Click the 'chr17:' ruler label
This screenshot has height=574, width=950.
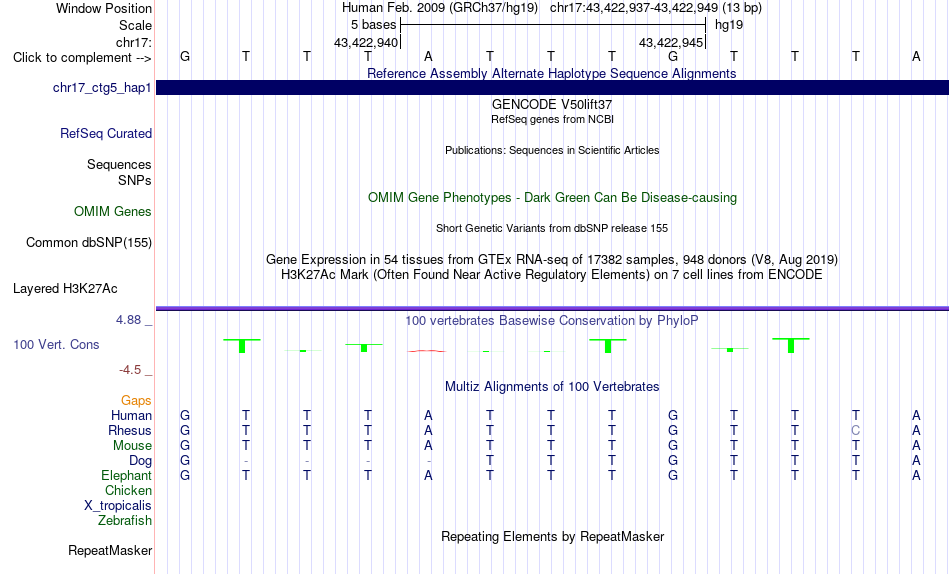pyautogui.click(x=134, y=42)
